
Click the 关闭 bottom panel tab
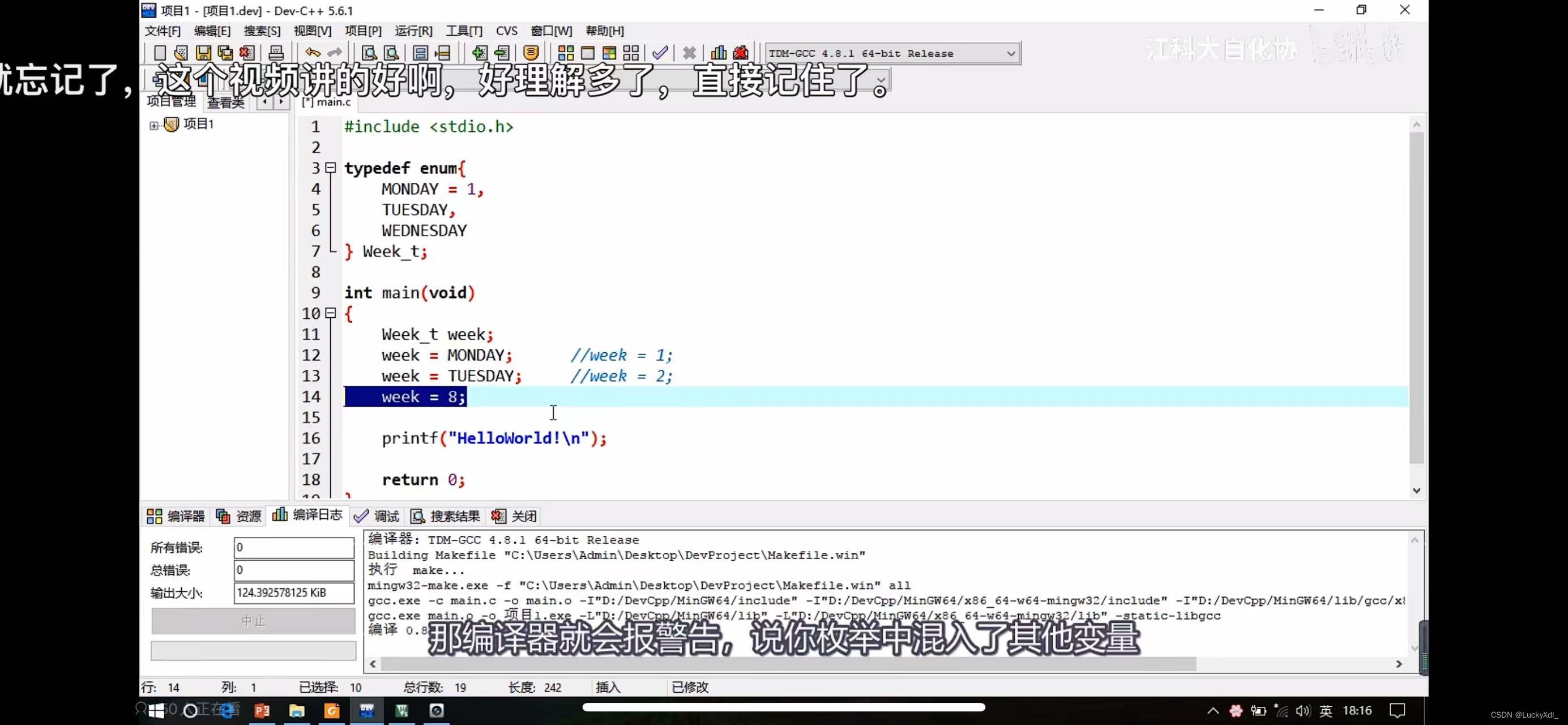[514, 516]
